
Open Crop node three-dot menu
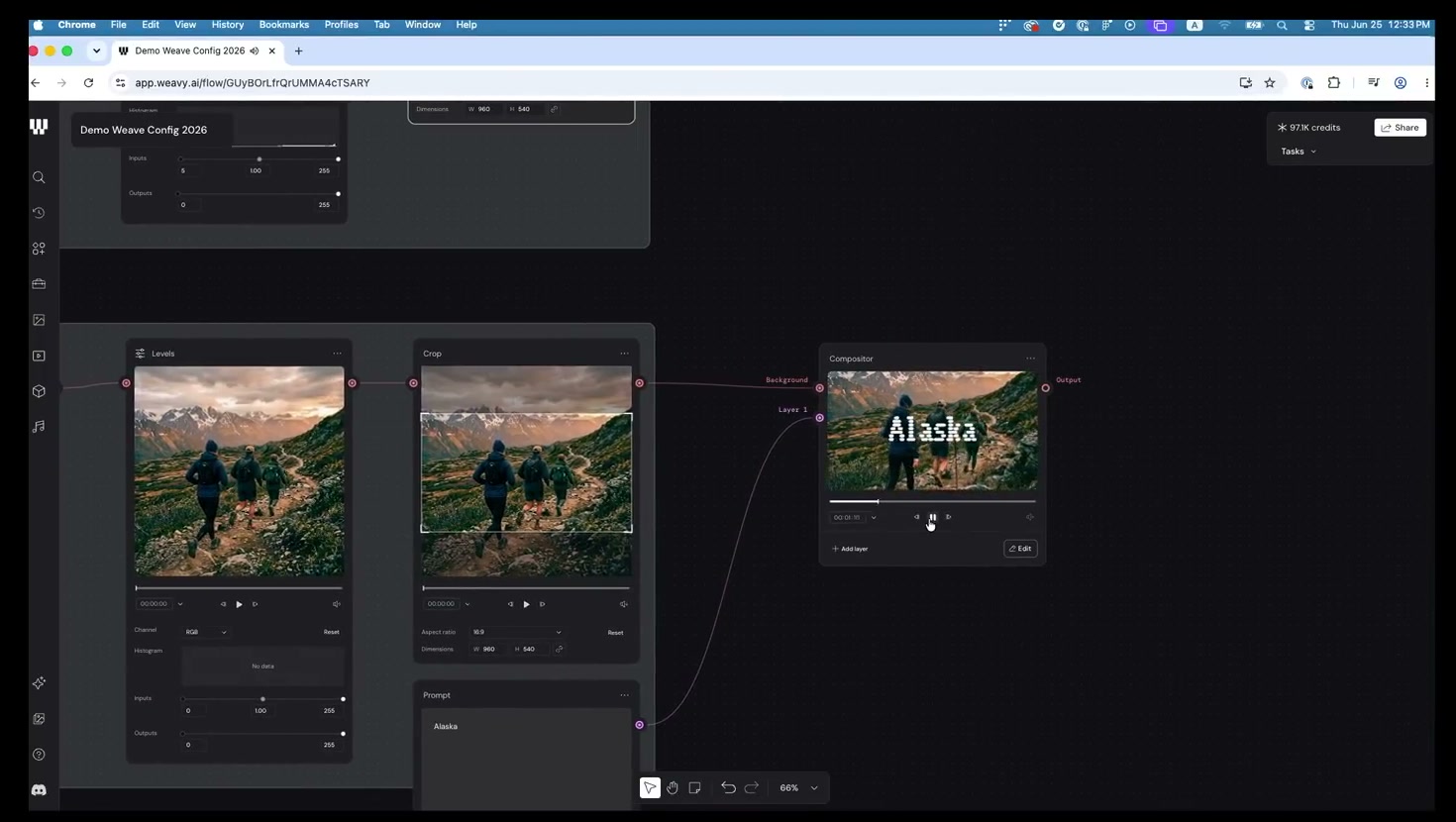coord(624,354)
